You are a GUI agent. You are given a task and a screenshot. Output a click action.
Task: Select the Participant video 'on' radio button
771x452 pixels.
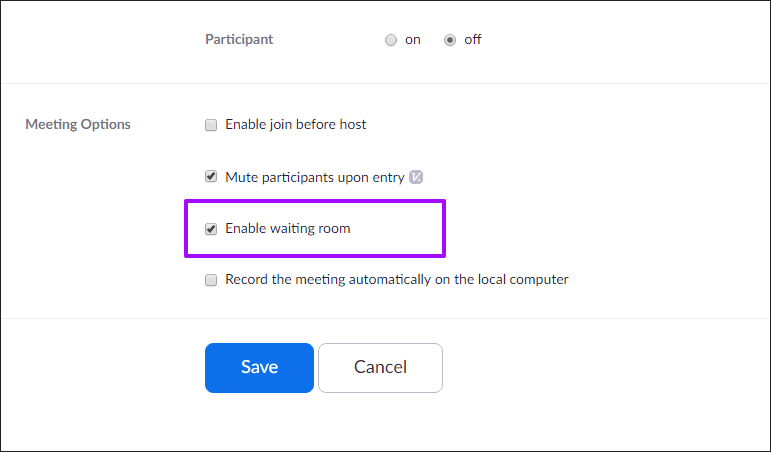(391, 40)
